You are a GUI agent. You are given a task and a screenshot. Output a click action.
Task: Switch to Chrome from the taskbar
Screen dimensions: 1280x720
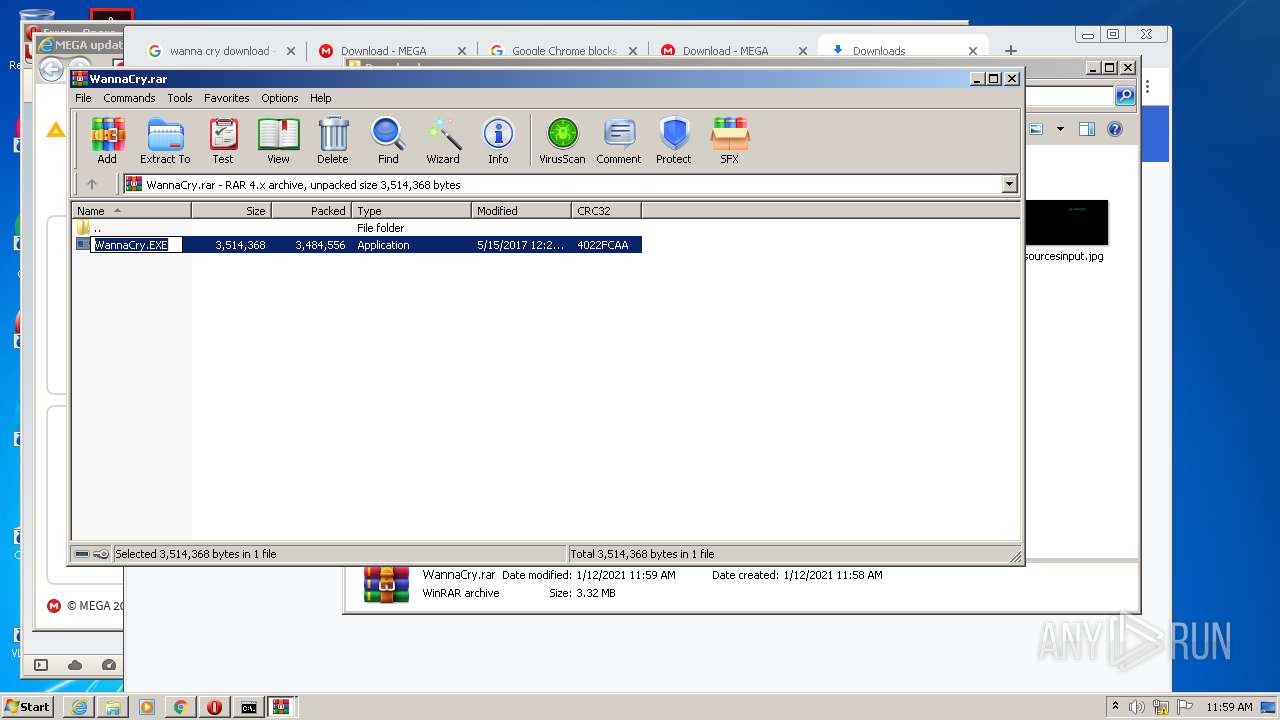[x=180, y=707]
